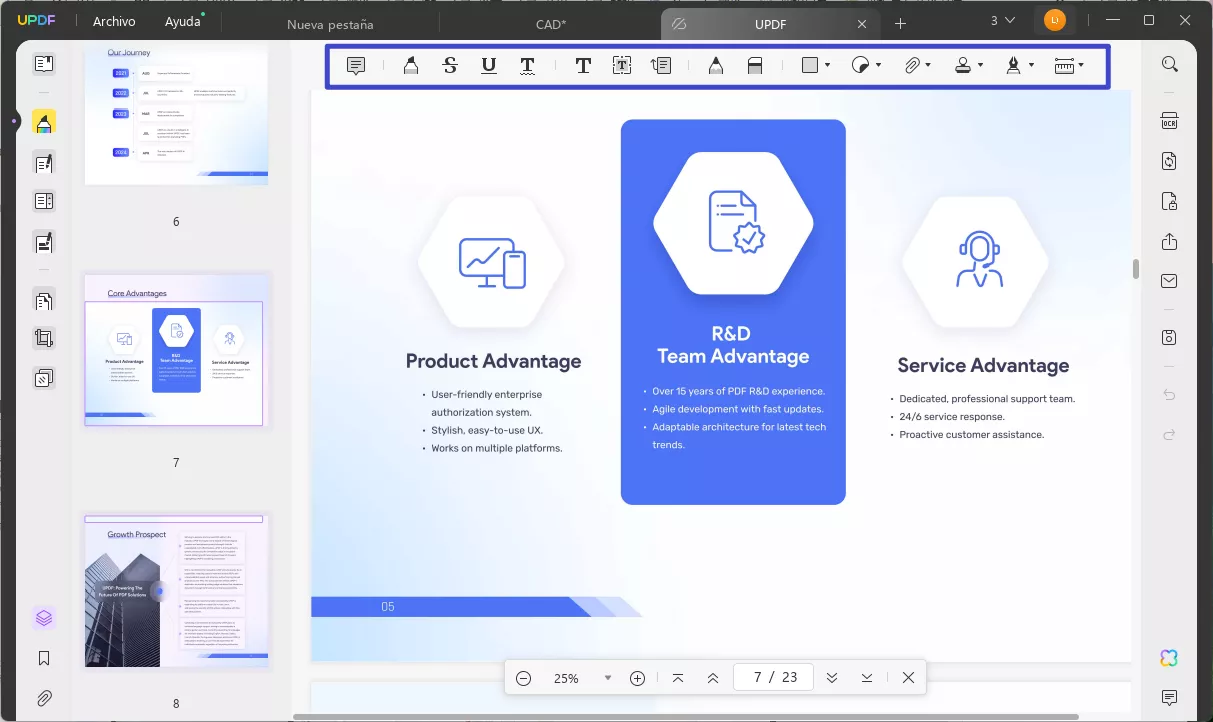
Task: Select the text comment (typewriter) tool
Action: pos(583,66)
